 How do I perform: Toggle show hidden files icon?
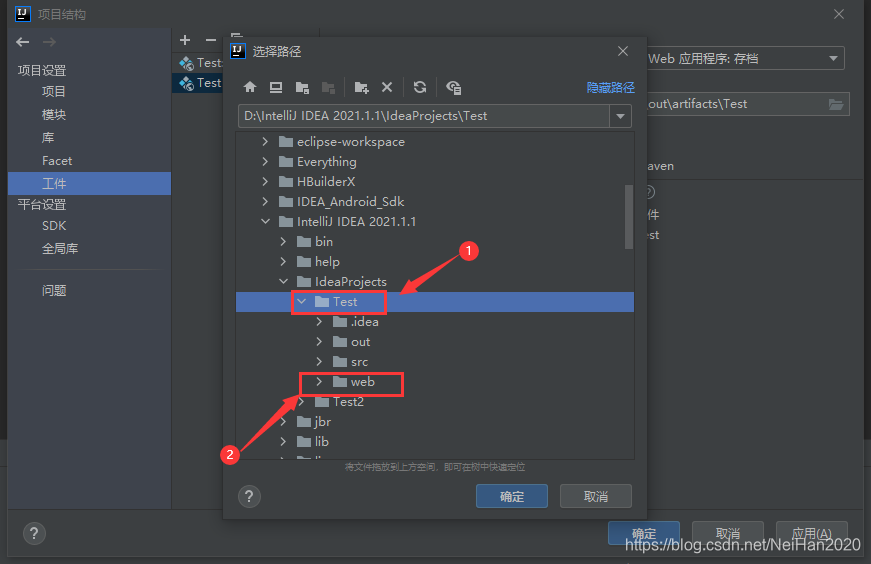click(453, 87)
